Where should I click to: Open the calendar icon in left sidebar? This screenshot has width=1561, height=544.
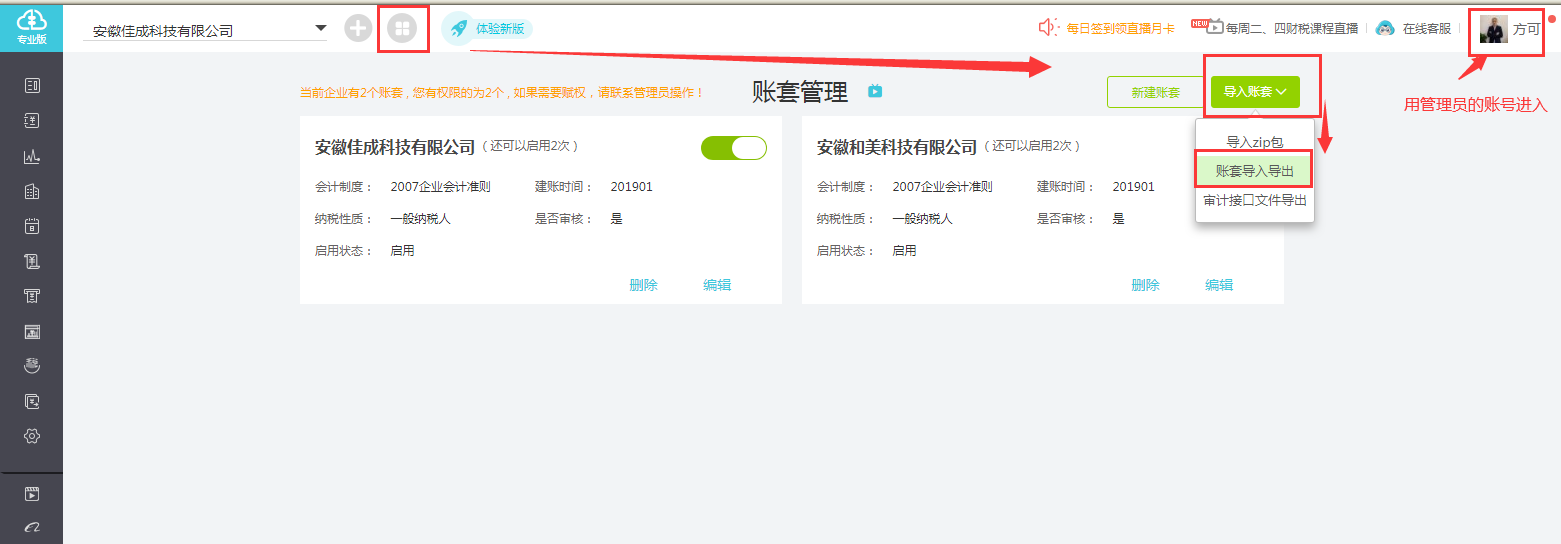pyautogui.click(x=32, y=226)
